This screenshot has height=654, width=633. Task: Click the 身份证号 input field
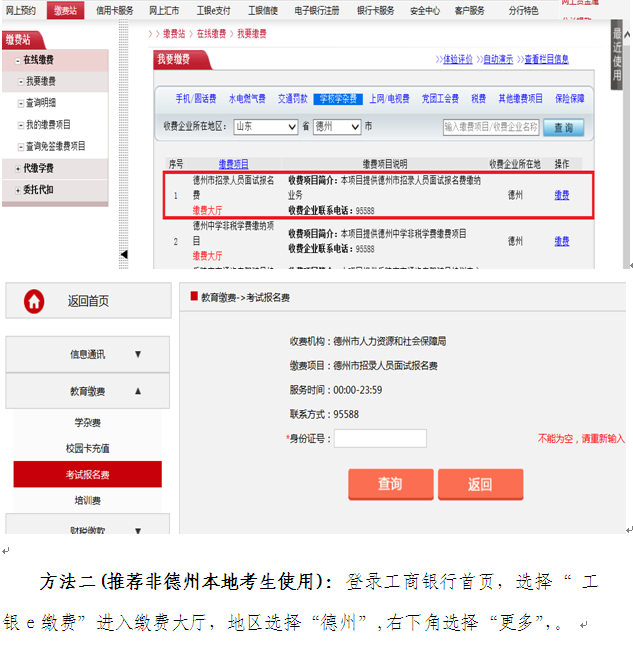point(380,438)
